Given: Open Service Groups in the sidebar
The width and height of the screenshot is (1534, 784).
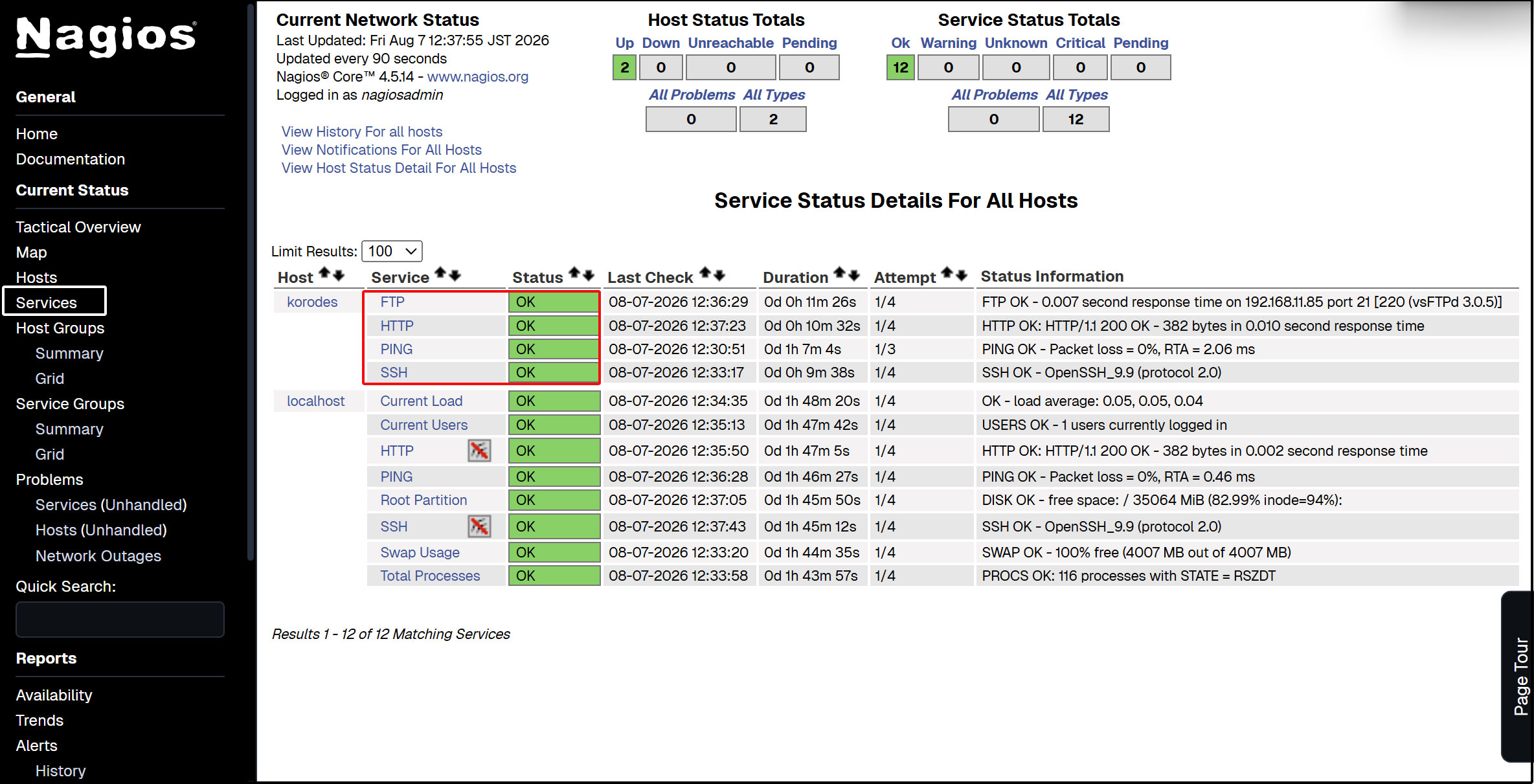Looking at the screenshot, I should click(70, 404).
